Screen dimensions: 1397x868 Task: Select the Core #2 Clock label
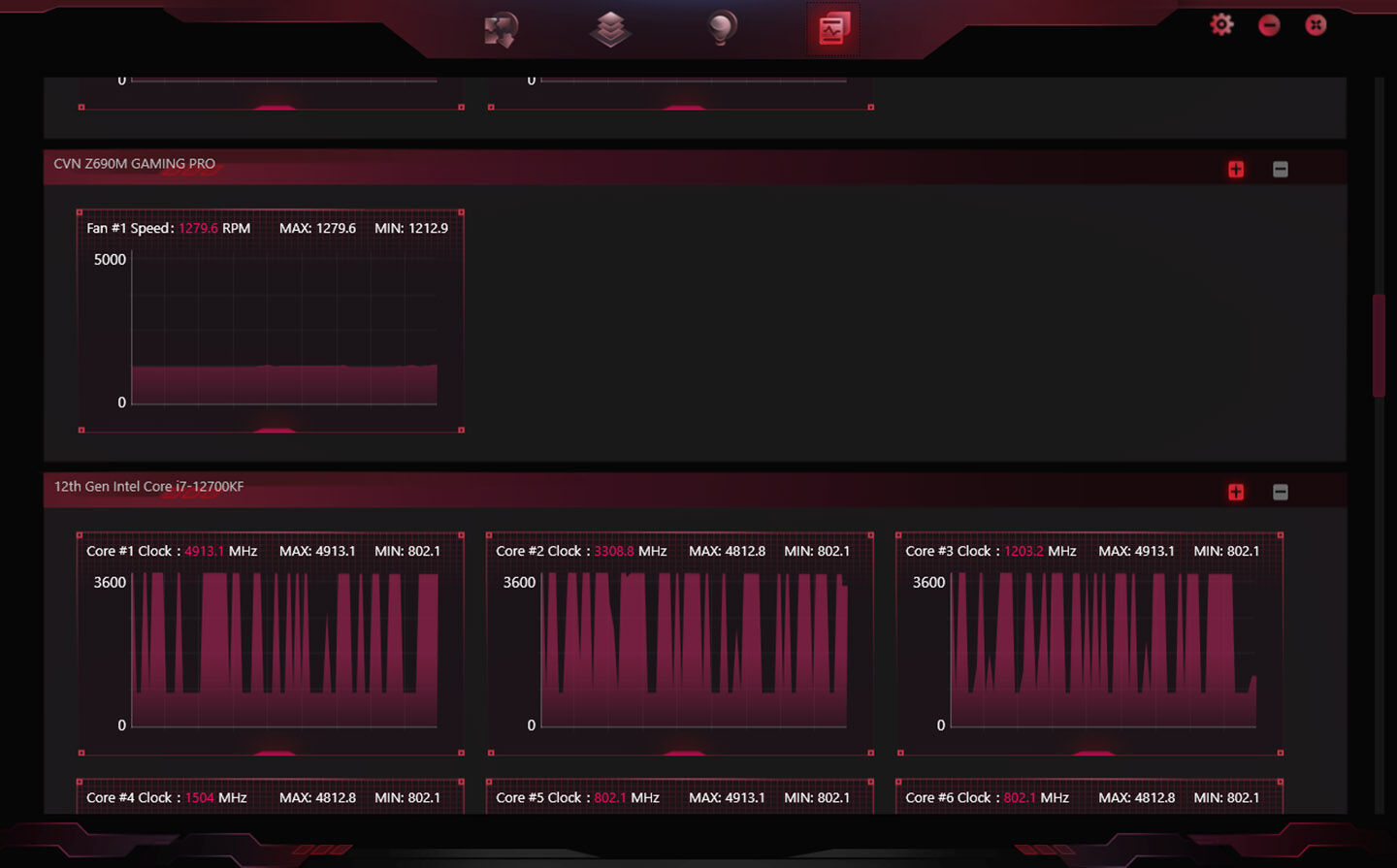(542, 551)
